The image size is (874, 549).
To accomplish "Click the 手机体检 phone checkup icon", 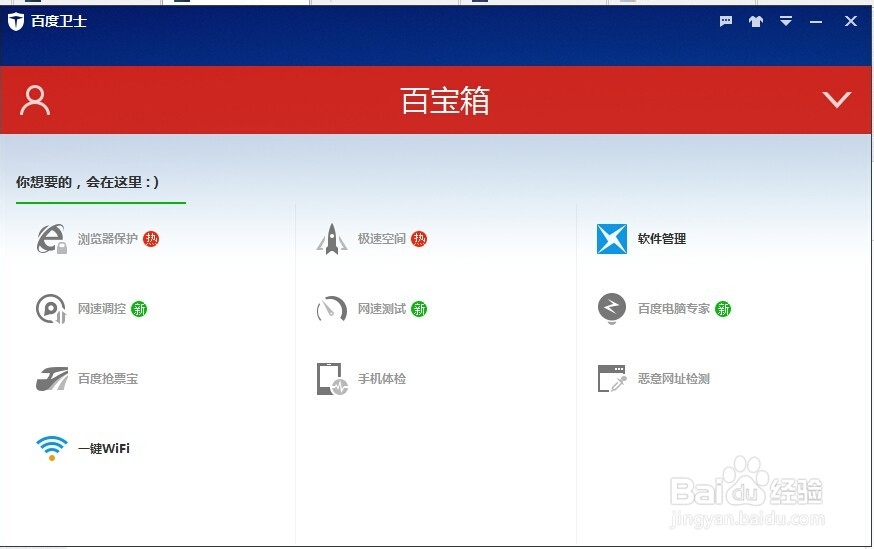I will [332, 379].
